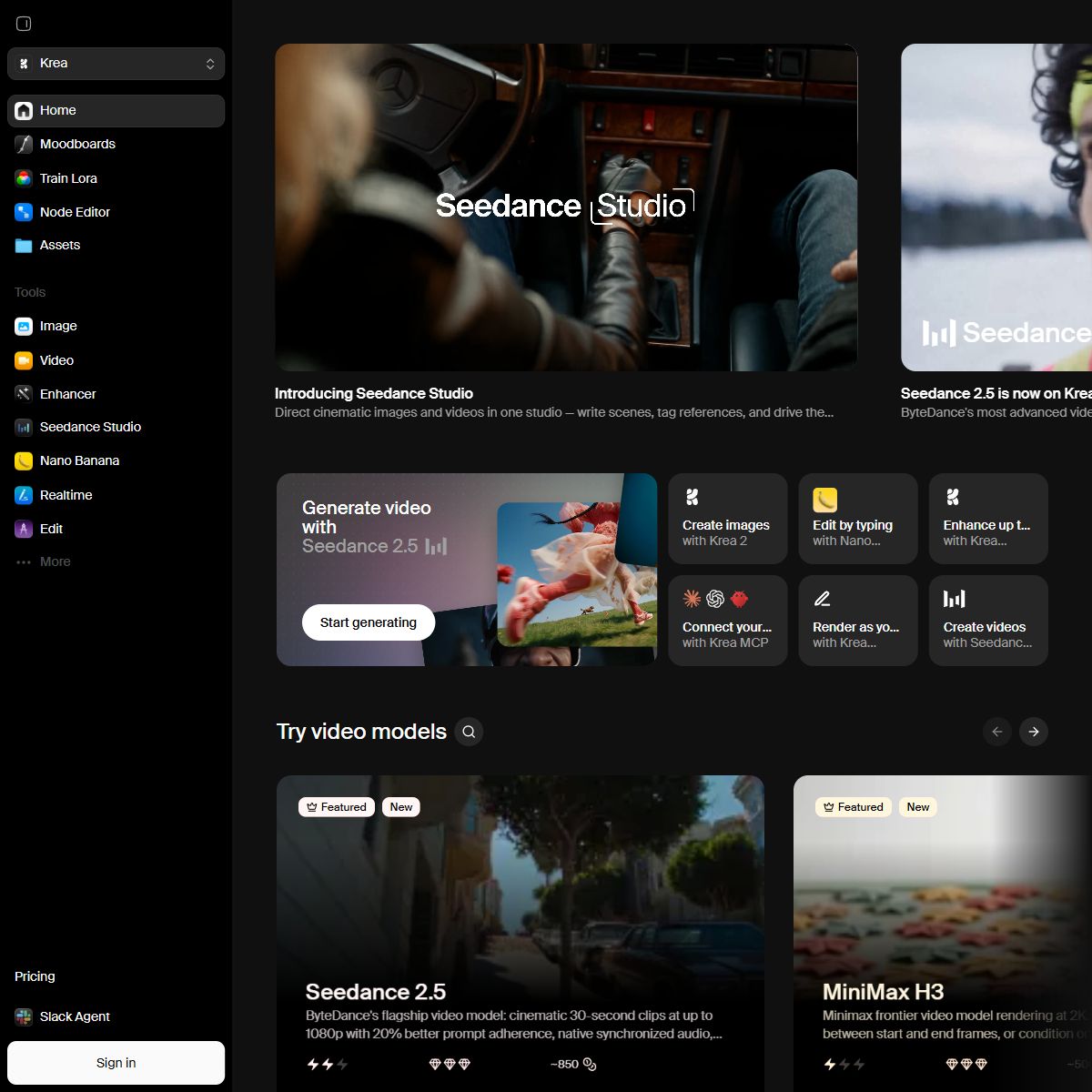Click the Slack Agent icon
The width and height of the screenshot is (1092, 1092).
coord(24,1016)
